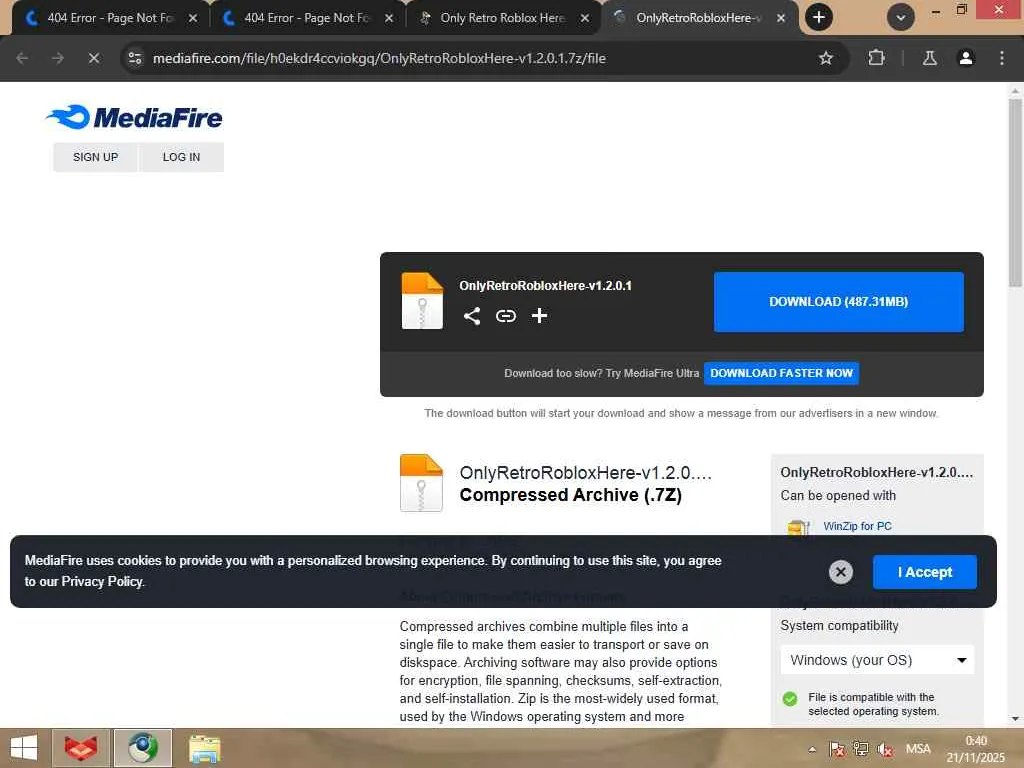
Task: Click DOWNLOAD FASTER NOW button
Action: point(781,373)
